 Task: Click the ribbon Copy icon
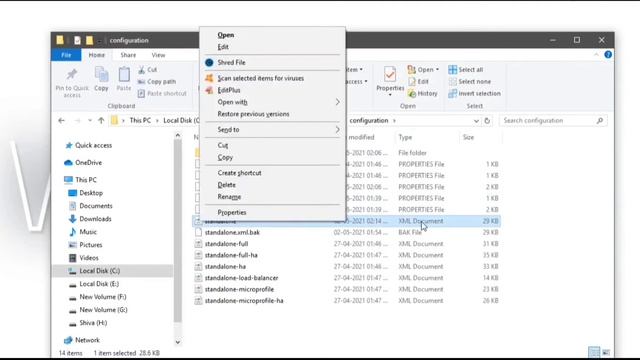[x=101, y=75]
